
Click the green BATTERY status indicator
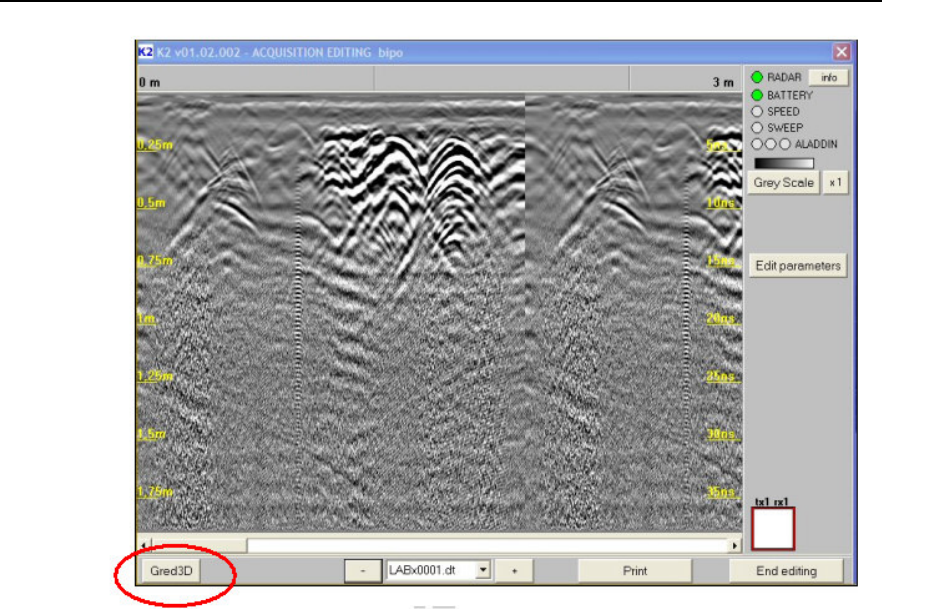(x=758, y=95)
